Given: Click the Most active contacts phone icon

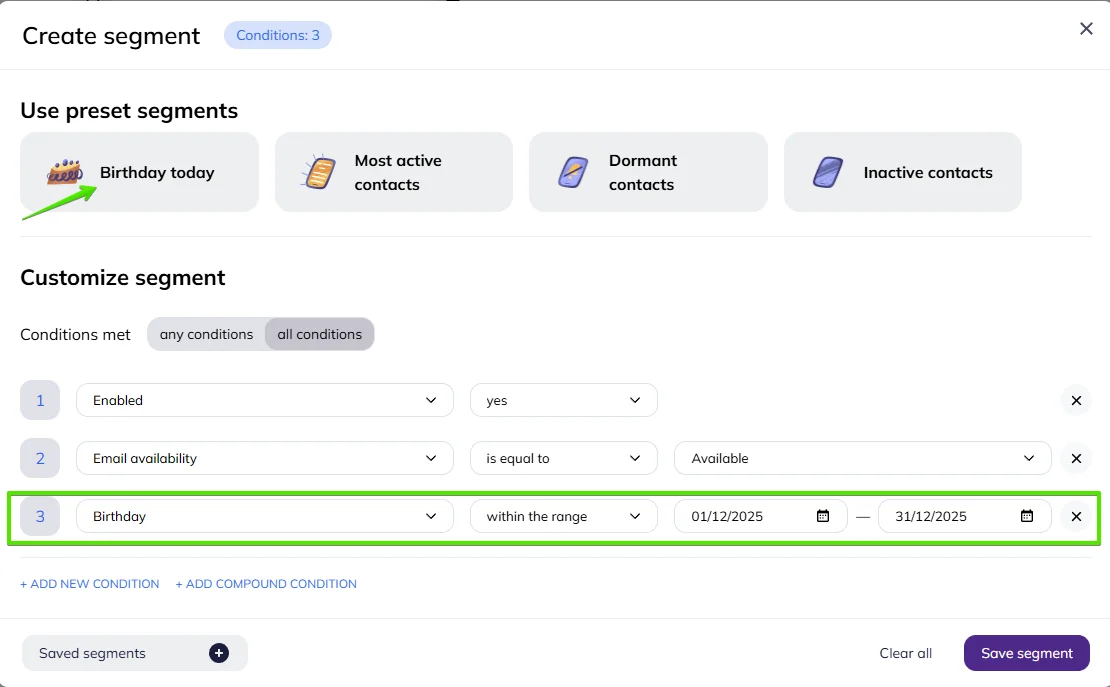Looking at the screenshot, I should click(319, 172).
